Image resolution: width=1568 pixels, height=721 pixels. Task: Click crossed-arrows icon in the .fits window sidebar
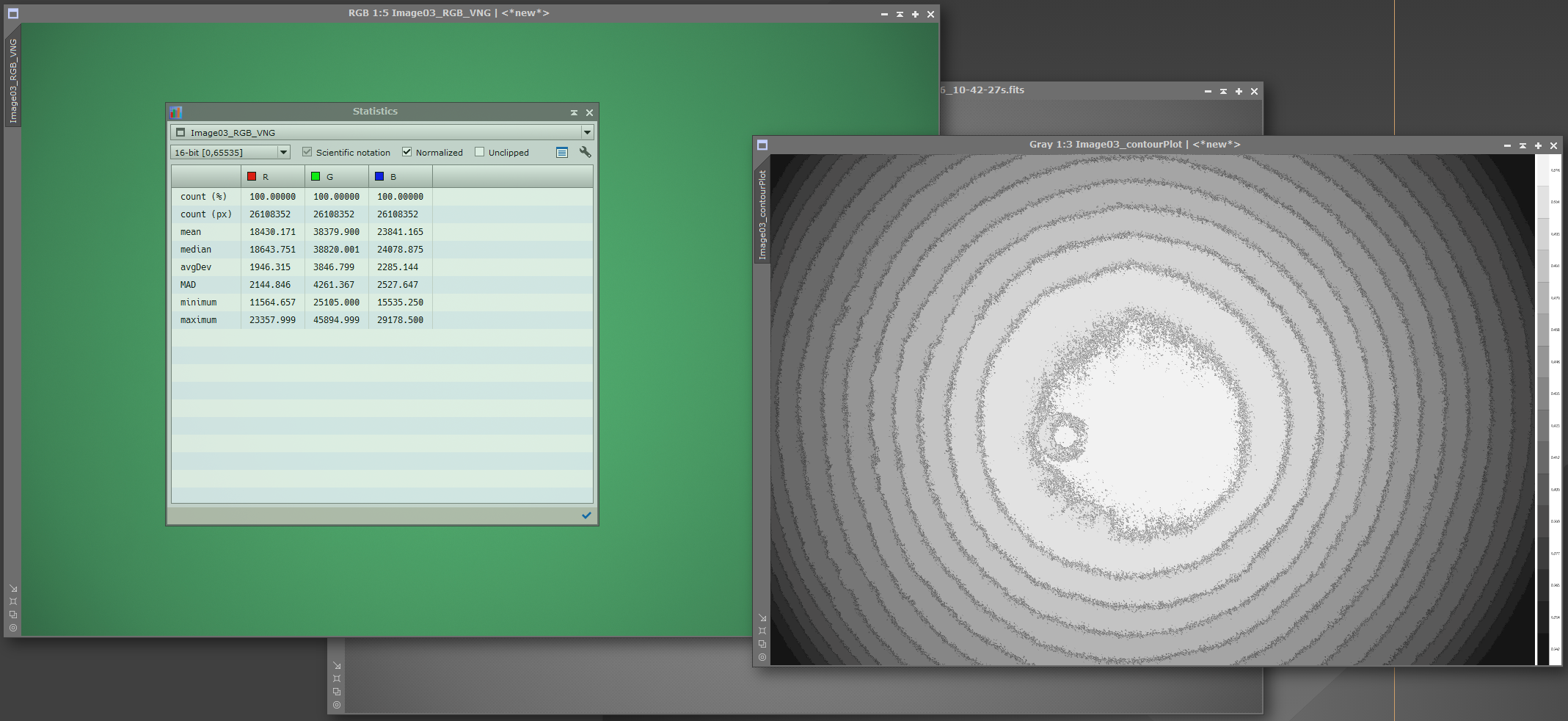(337, 678)
